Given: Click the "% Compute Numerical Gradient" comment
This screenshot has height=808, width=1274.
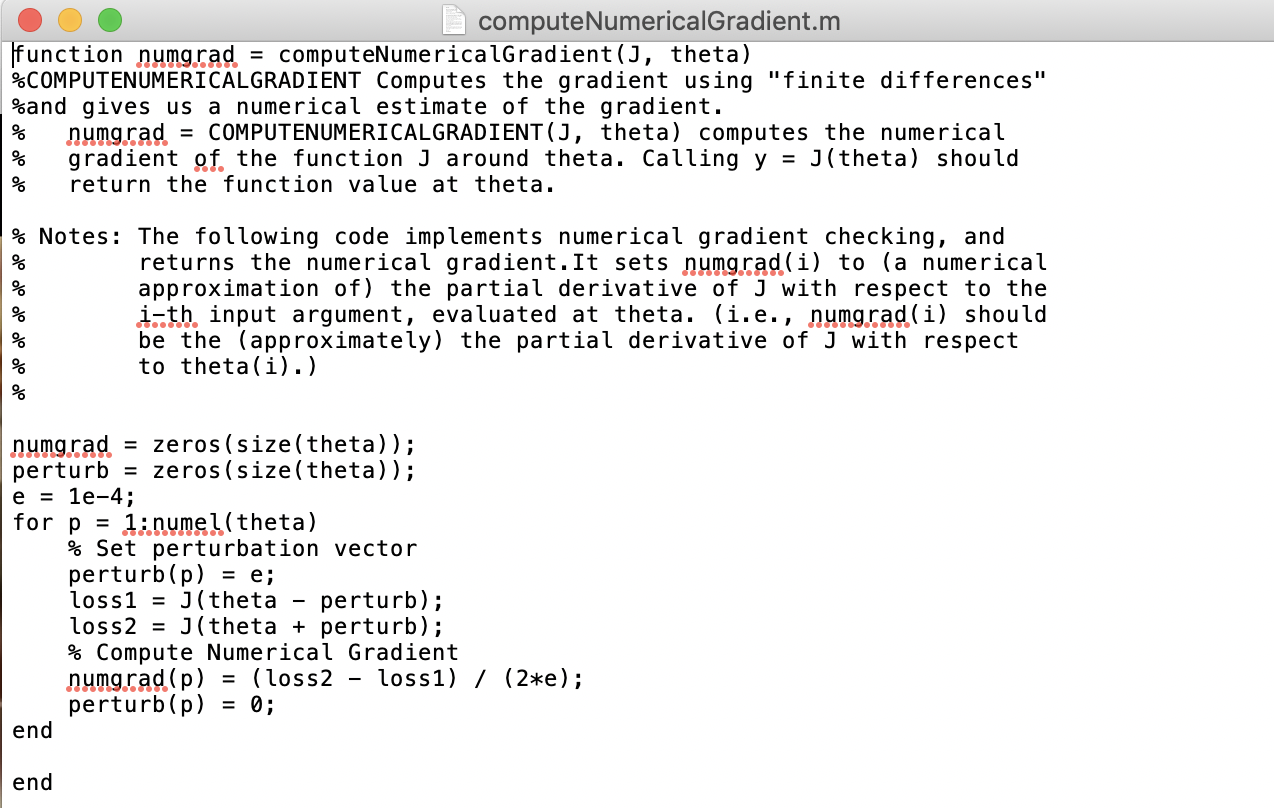Looking at the screenshot, I should pyautogui.click(x=263, y=652).
